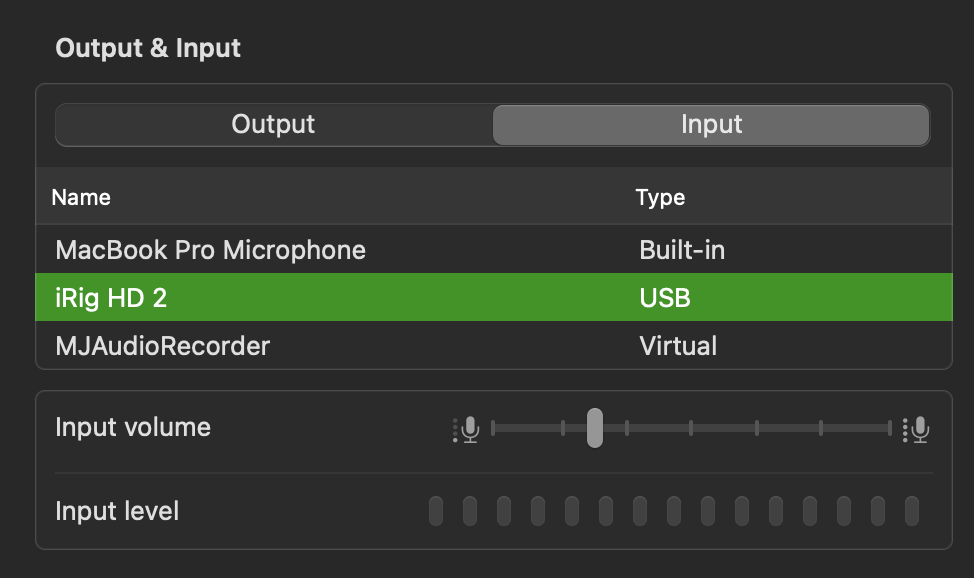Click the Built-in type label
The image size is (974, 578).
(x=682, y=250)
